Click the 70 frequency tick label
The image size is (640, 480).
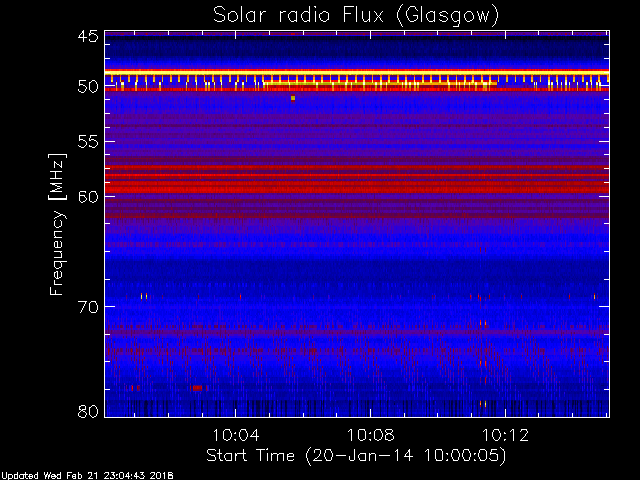click(x=88, y=307)
